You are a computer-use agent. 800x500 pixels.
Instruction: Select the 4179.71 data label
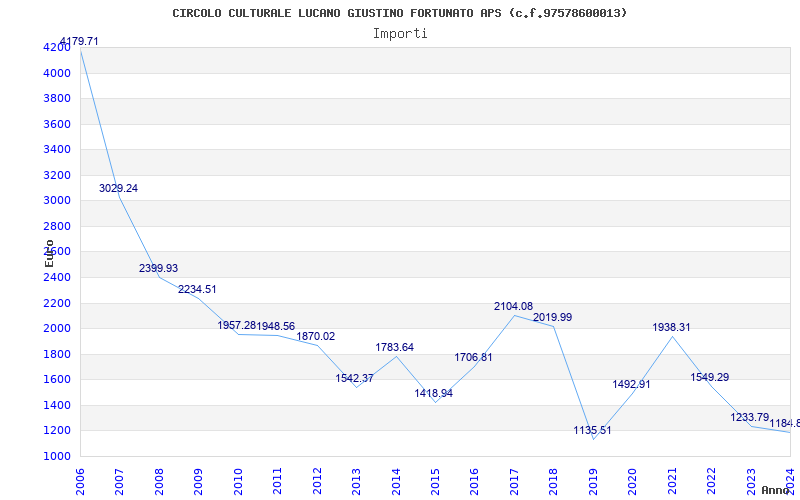click(79, 41)
